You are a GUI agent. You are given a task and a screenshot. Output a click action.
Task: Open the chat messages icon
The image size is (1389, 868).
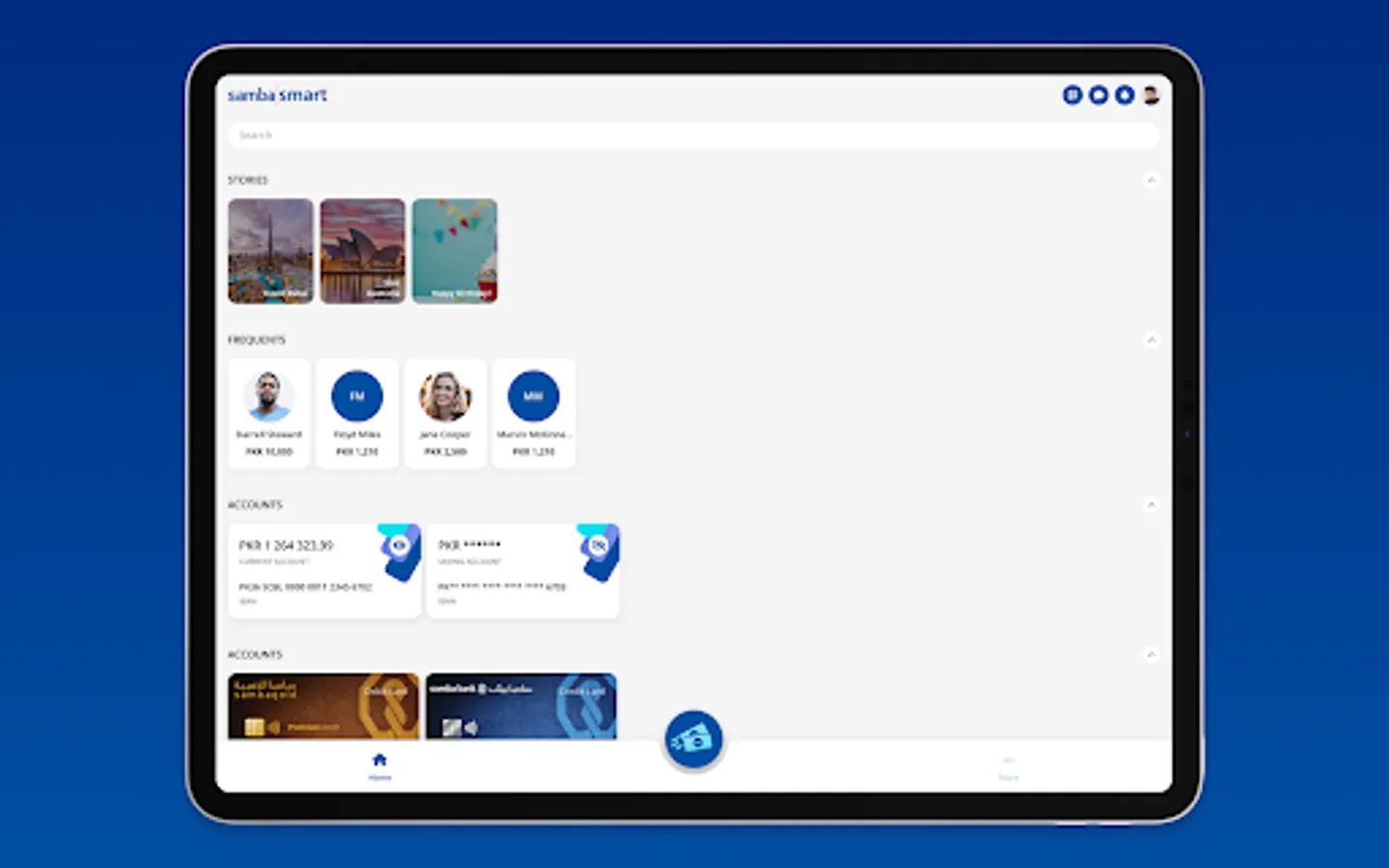click(1098, 95)
